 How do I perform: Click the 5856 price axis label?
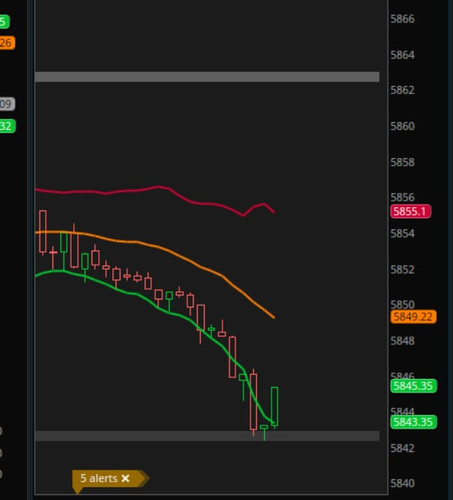pos(403,197)
